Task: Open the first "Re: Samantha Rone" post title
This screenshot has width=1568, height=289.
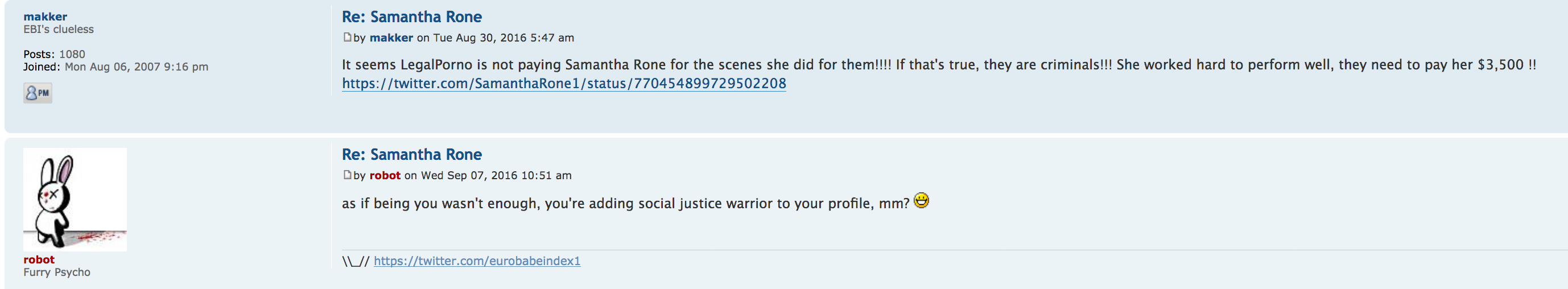Action: point(411,17)
